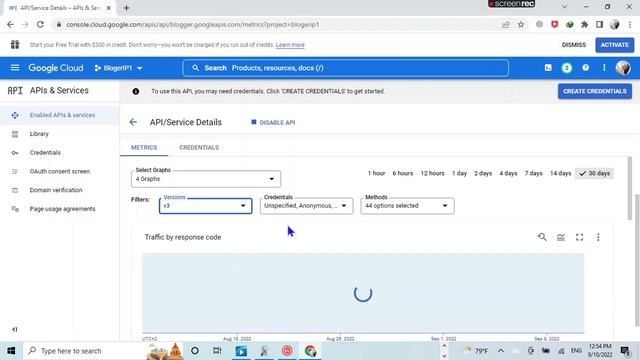640x360 pixels.
Task: Click the Domain verification icon
Action: coord(15,190)
